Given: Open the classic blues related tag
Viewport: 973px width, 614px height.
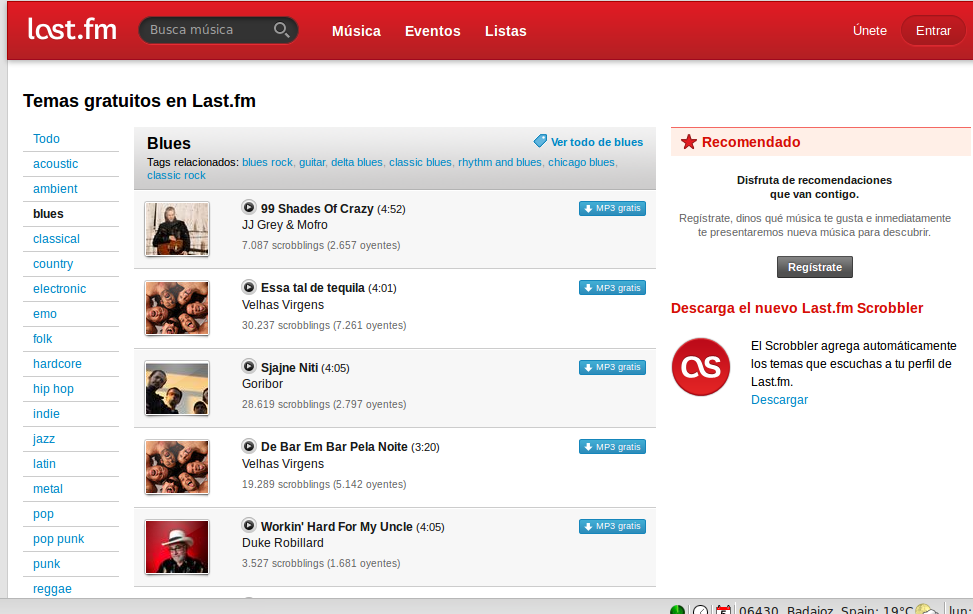Looking at the screenshot, I should 420,162.
